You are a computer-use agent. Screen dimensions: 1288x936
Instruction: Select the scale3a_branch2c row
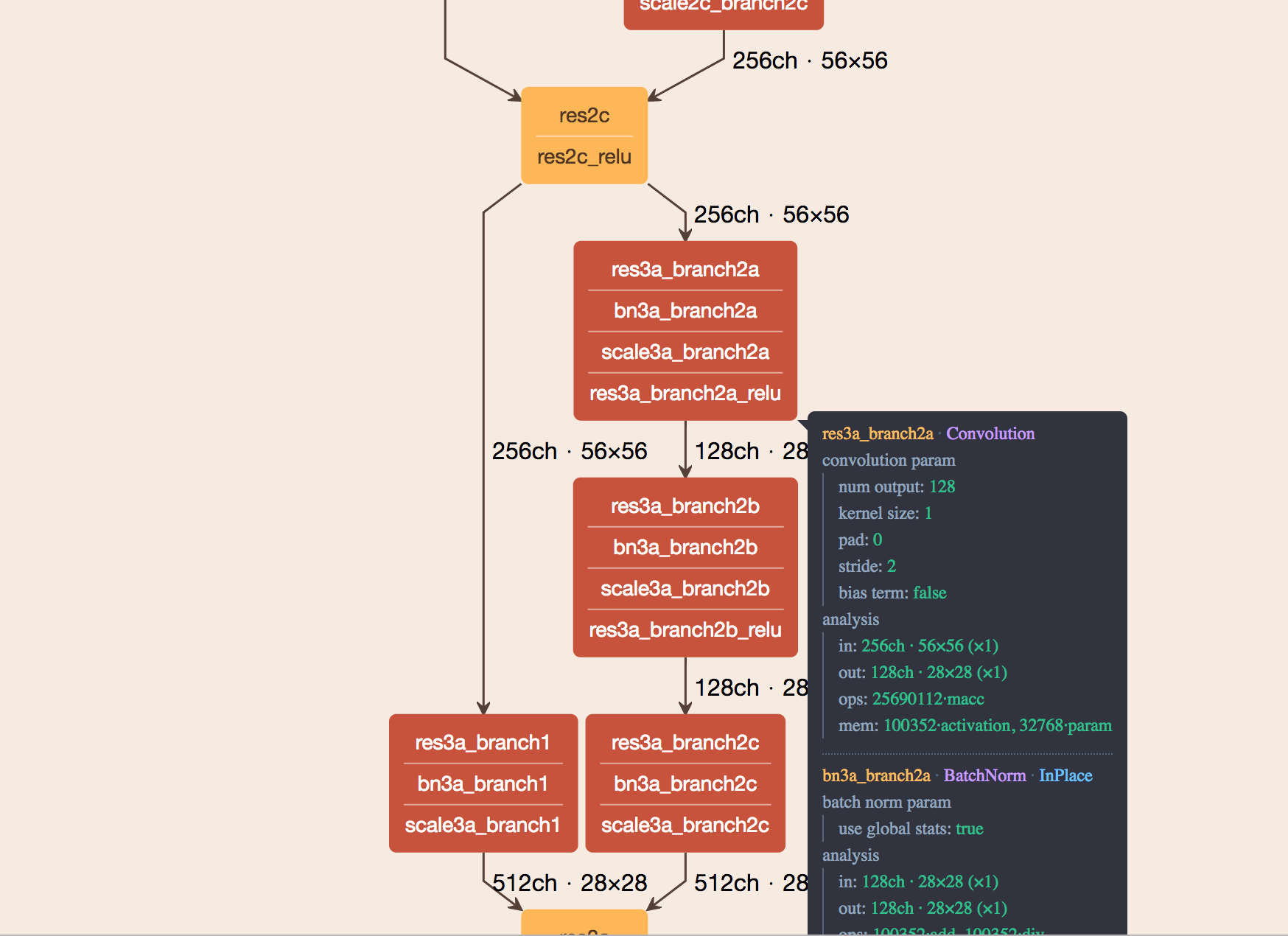684,825
